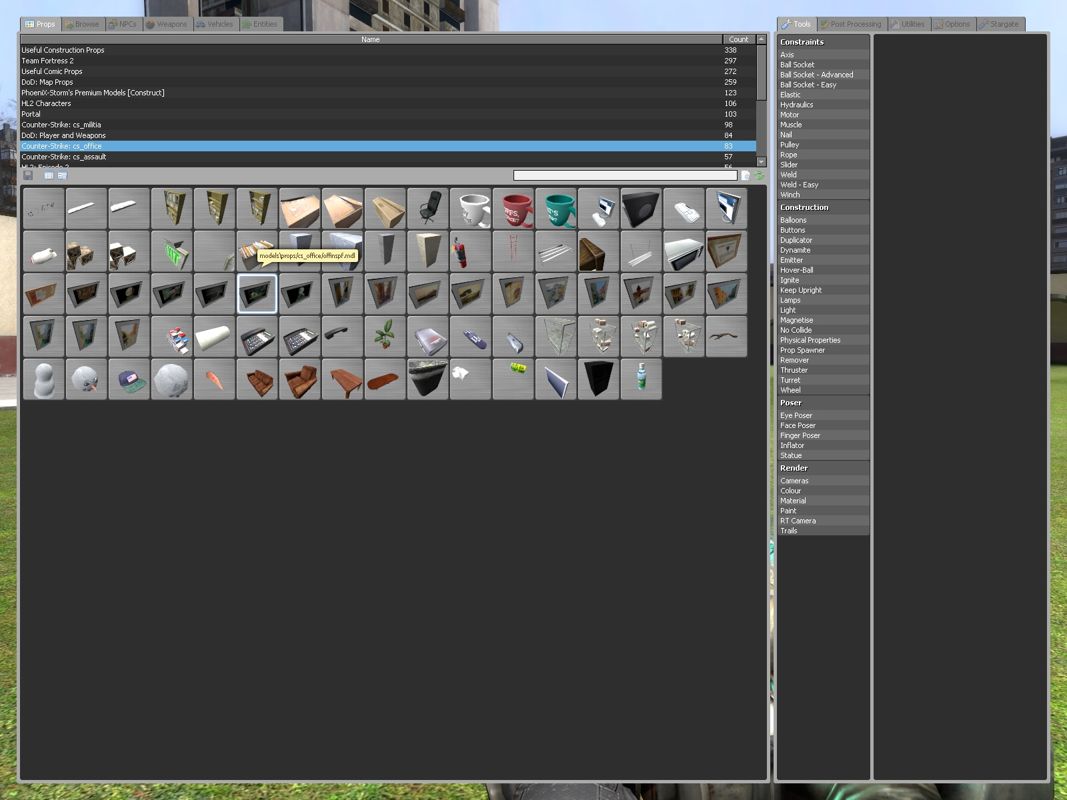Select the Team Fortress 2 row
1067x800 pixels.
388,61
